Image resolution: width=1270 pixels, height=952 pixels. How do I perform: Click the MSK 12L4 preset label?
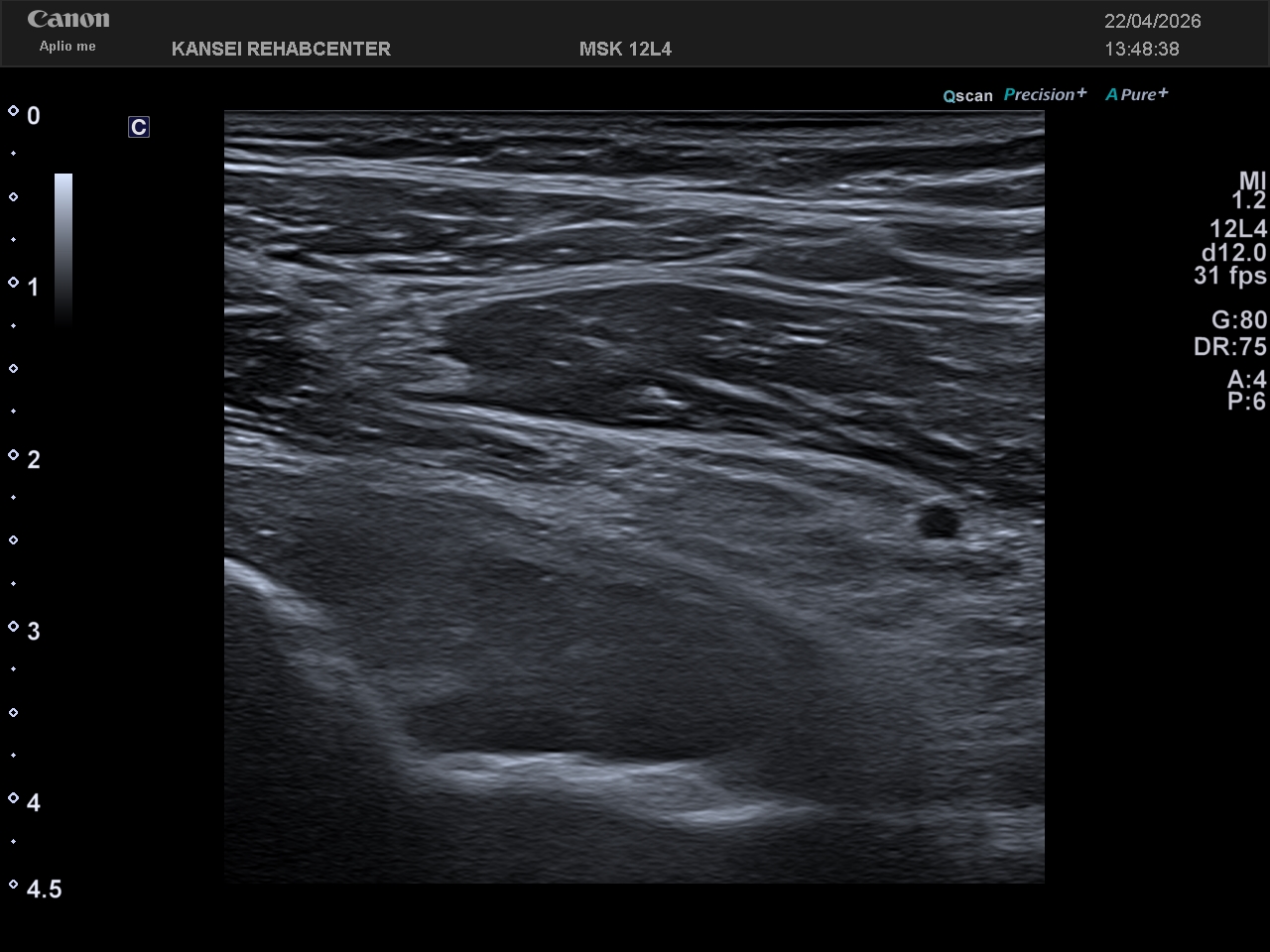click(625, 49)
